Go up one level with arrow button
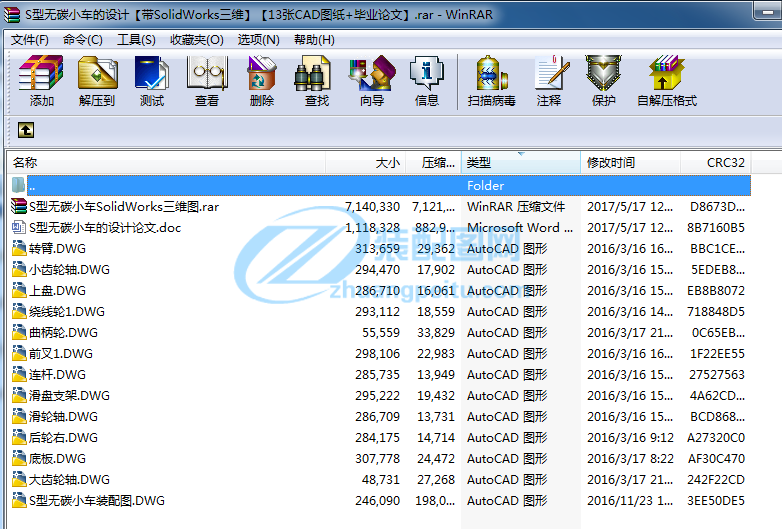Screen dimensions: 782x529 click(26, 130)
